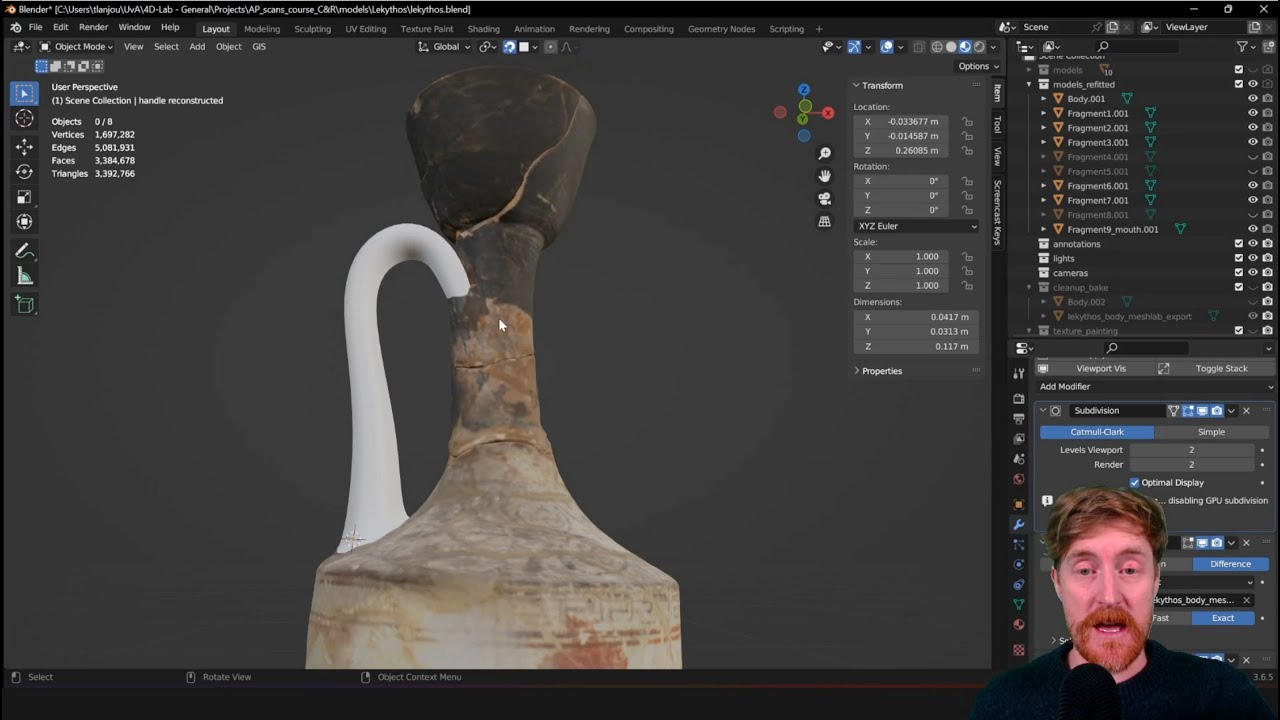This screenshot has height=720, width=1280.
Task: Open the File menu
Action: click(35, 27)
